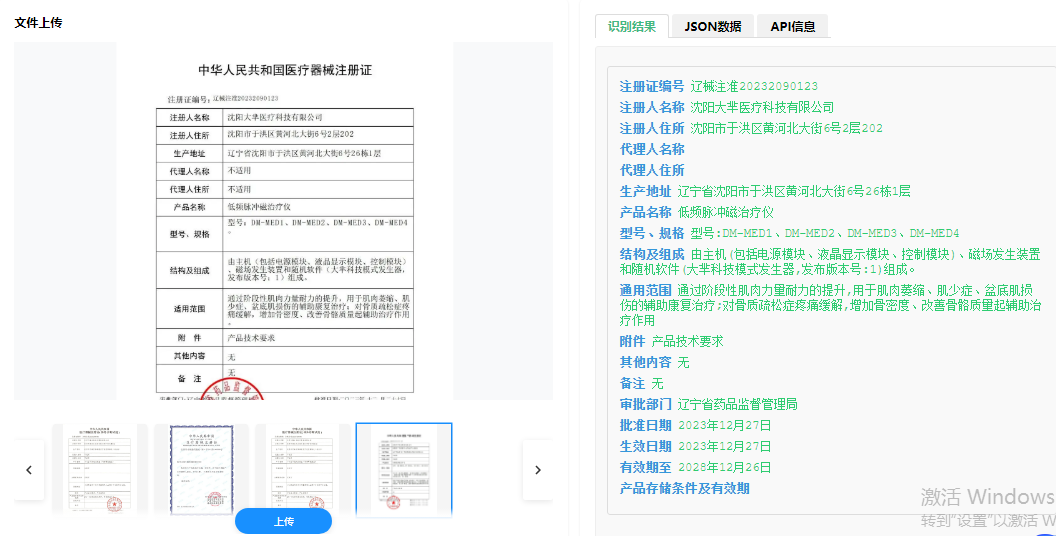This screenshot has height=536, width=1056.
Task: Click the 备注 label
Action: pos(632,383)
